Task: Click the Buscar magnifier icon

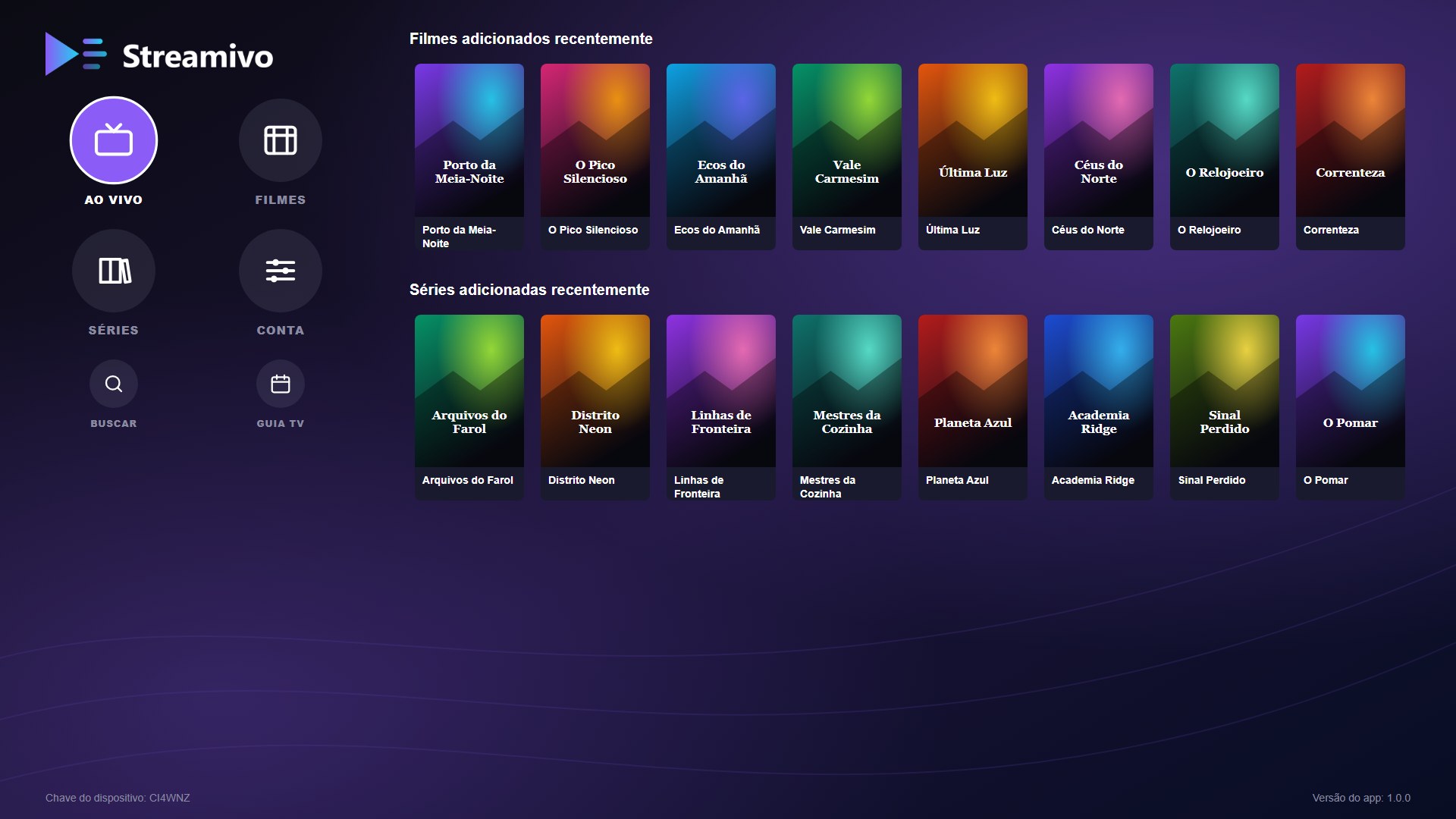Action: click(114, 384)
